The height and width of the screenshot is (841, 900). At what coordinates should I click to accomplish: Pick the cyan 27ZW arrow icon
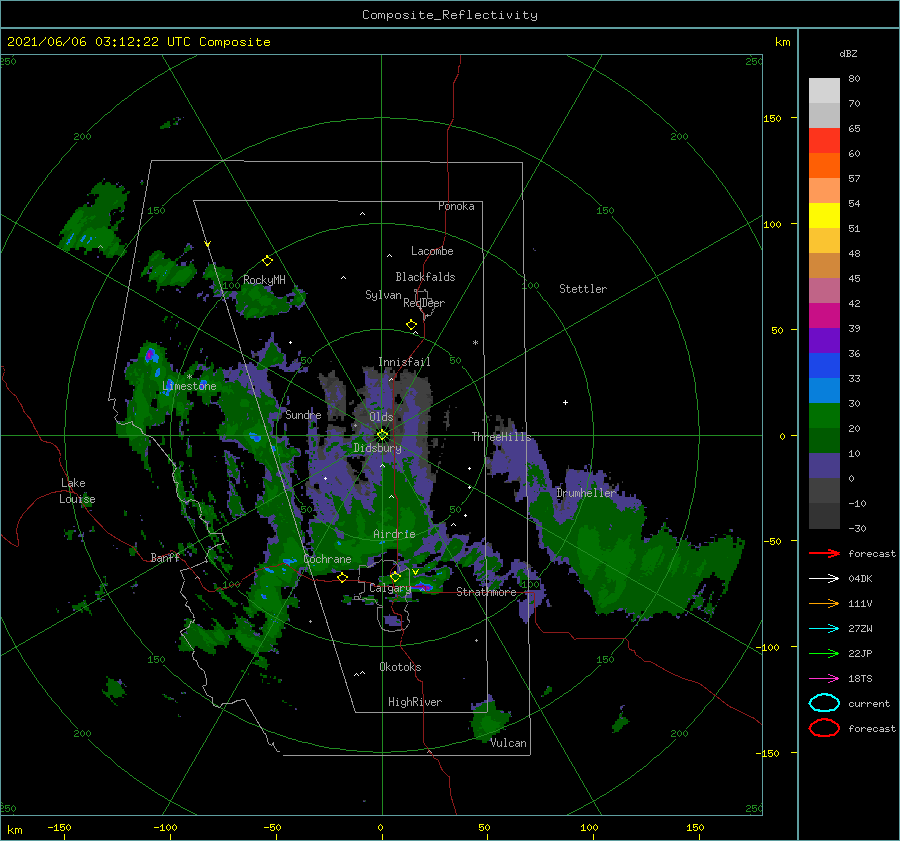point(824,629)
